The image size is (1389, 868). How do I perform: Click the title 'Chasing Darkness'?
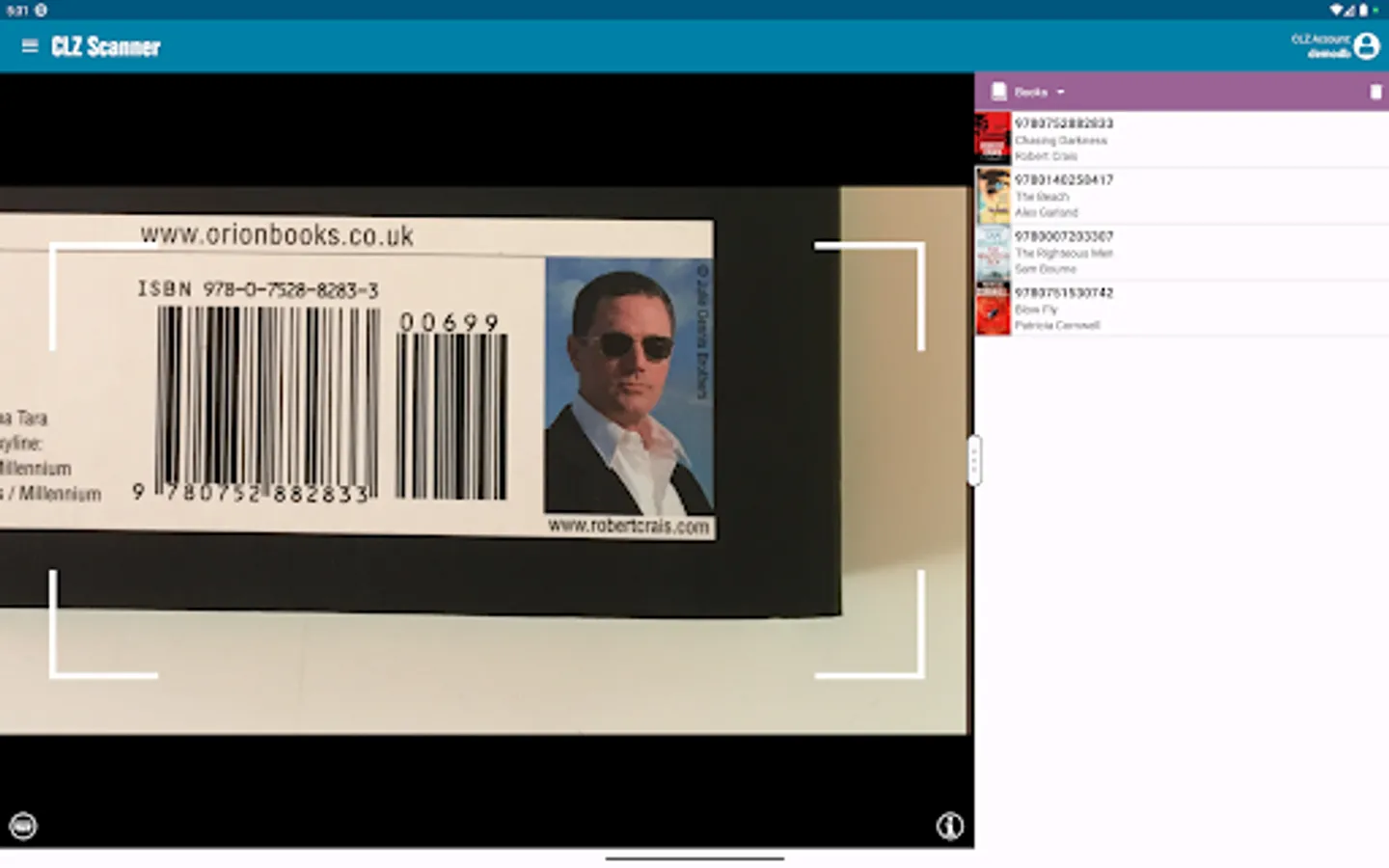1061,141
